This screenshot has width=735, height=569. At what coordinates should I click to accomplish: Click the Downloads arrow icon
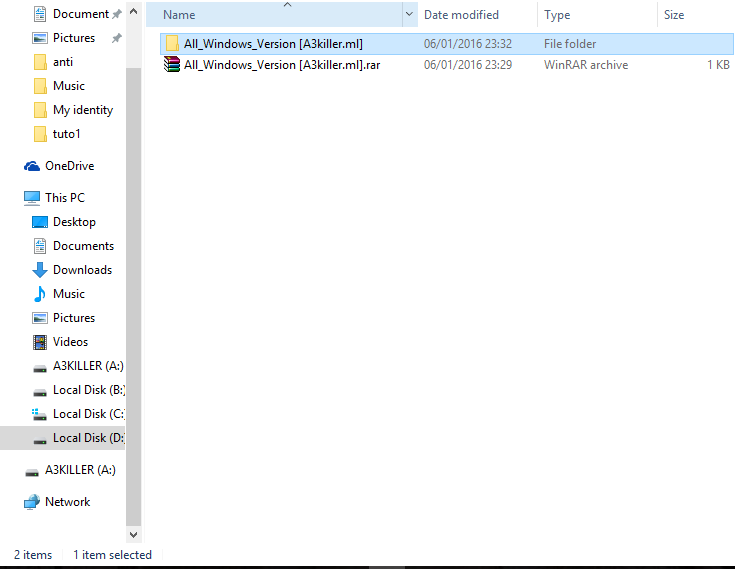tap(40, 270)
